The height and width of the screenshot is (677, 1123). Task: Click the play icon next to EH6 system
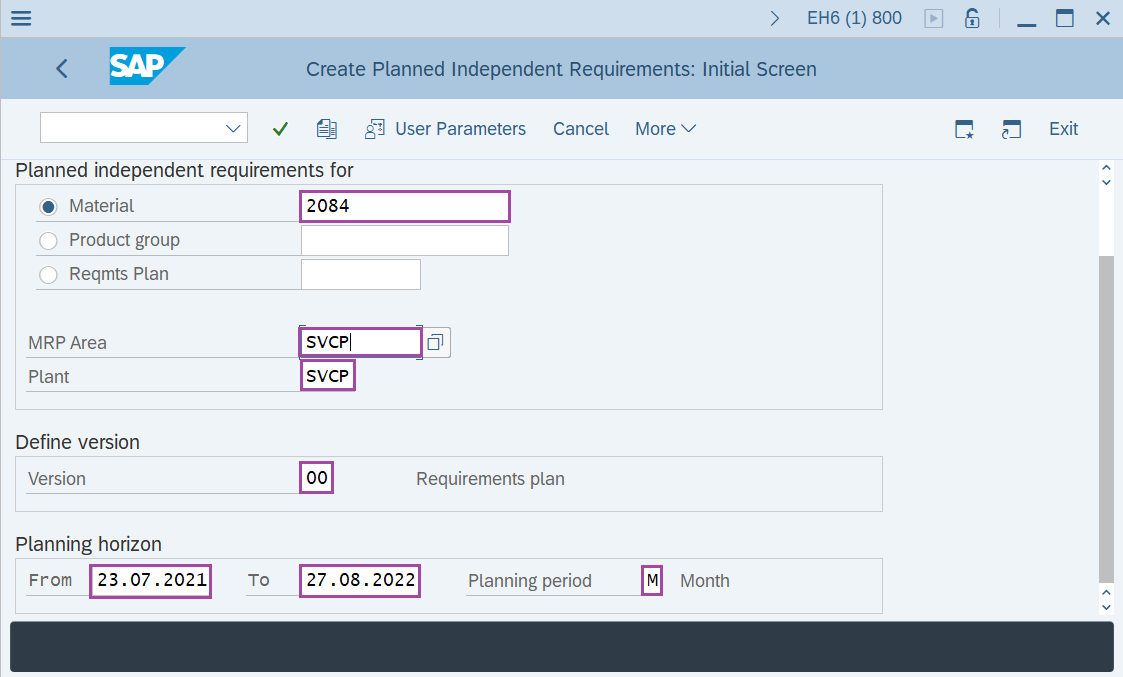tap(934, 18)
